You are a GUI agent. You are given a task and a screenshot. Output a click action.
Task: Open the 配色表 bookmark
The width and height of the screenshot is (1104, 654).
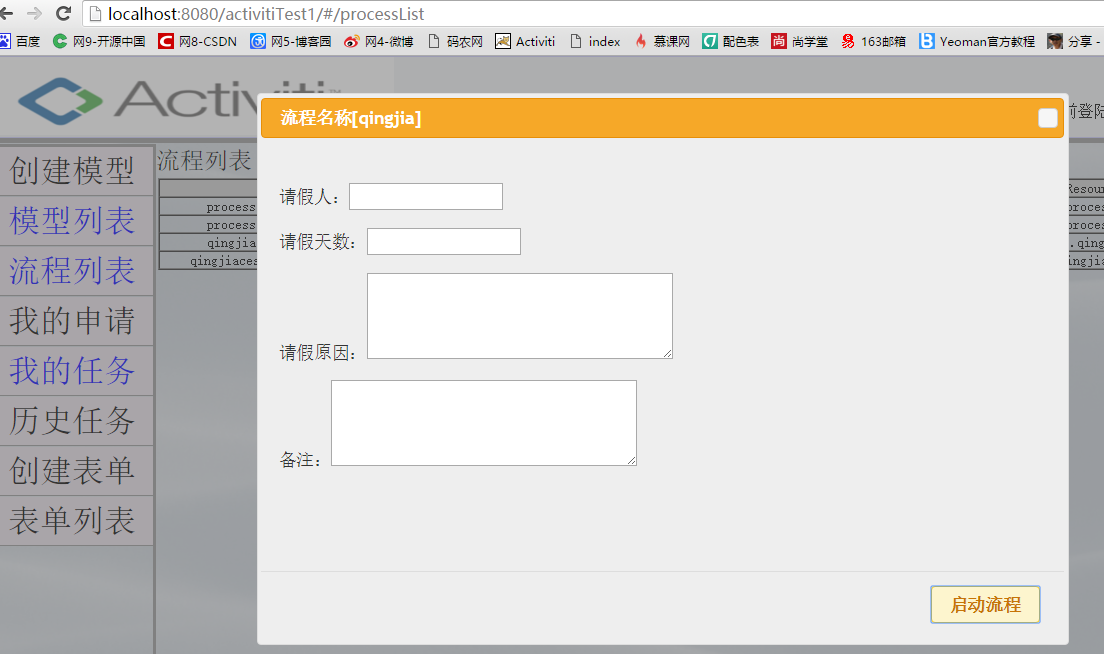click(731, 42)
